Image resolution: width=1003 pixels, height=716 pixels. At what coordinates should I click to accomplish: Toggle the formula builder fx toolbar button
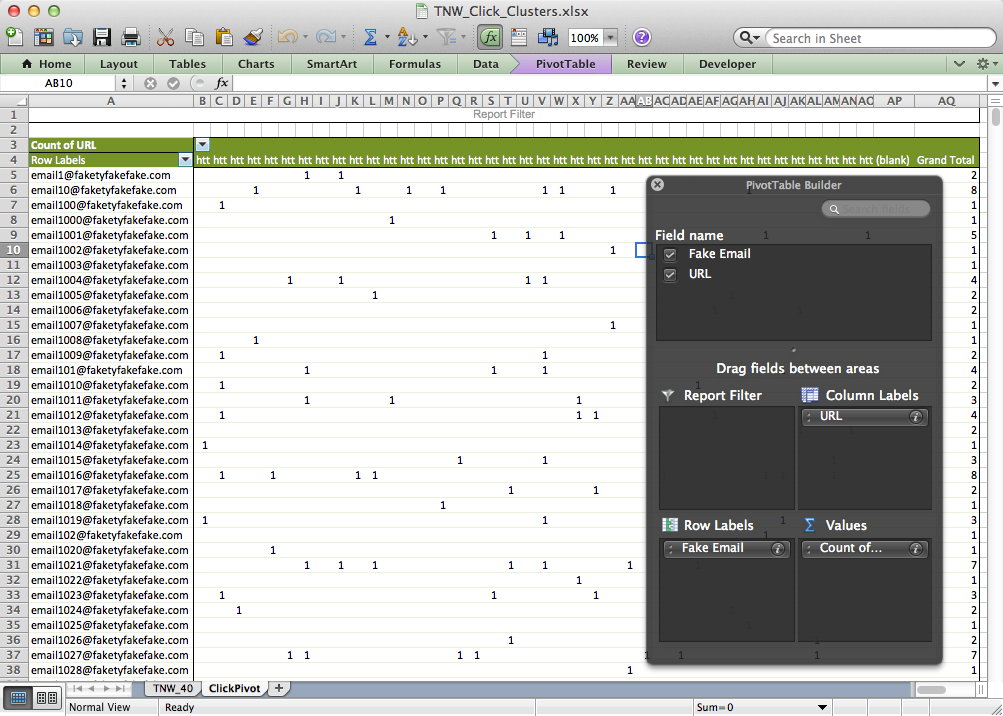[489, 38]
